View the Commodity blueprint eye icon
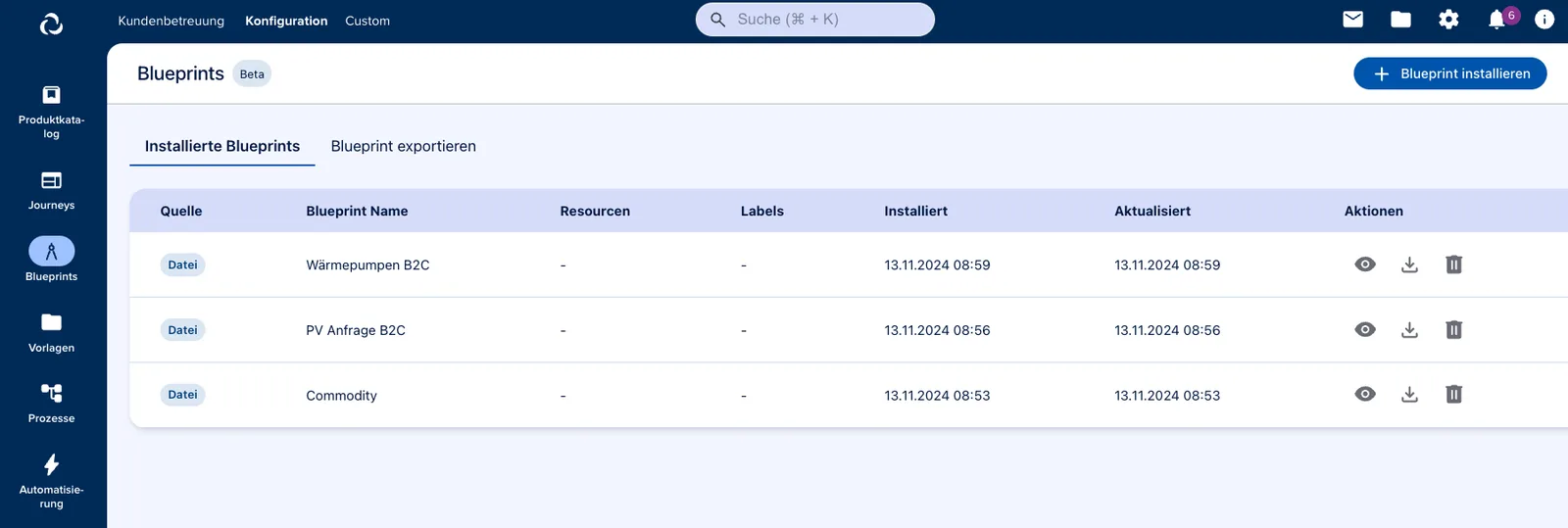Image resolution: width=1568 pixels, height=528 pixels. coord(1365,395)
